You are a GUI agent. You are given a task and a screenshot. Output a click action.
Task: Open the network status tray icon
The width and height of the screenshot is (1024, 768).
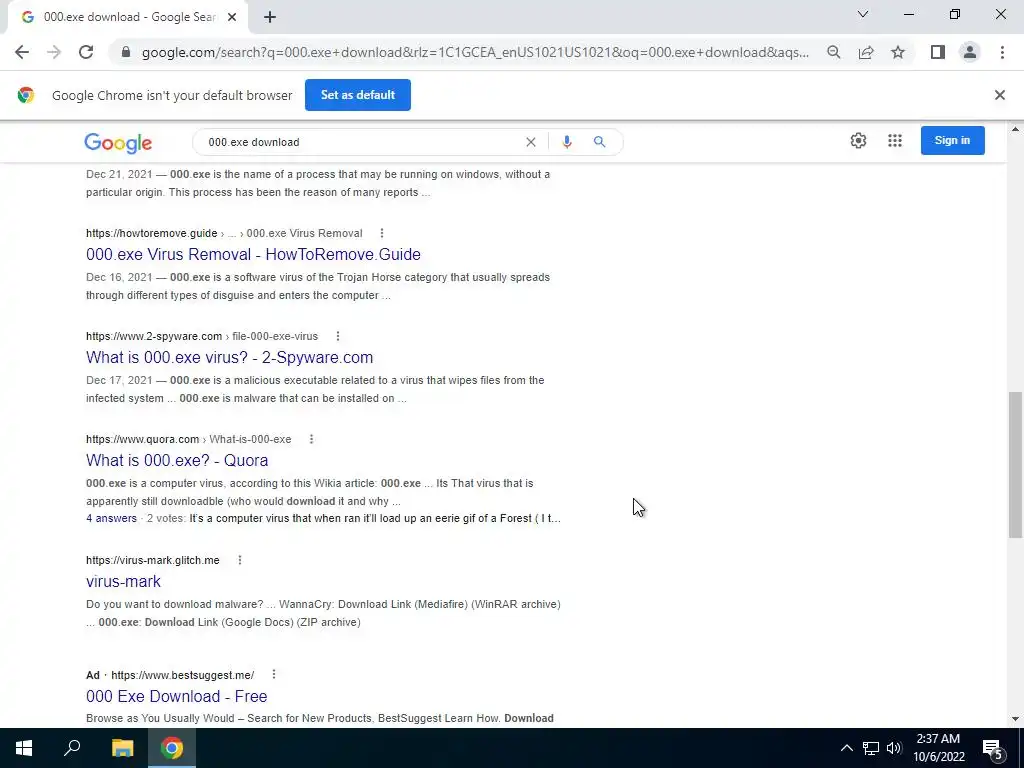(871, 748)
